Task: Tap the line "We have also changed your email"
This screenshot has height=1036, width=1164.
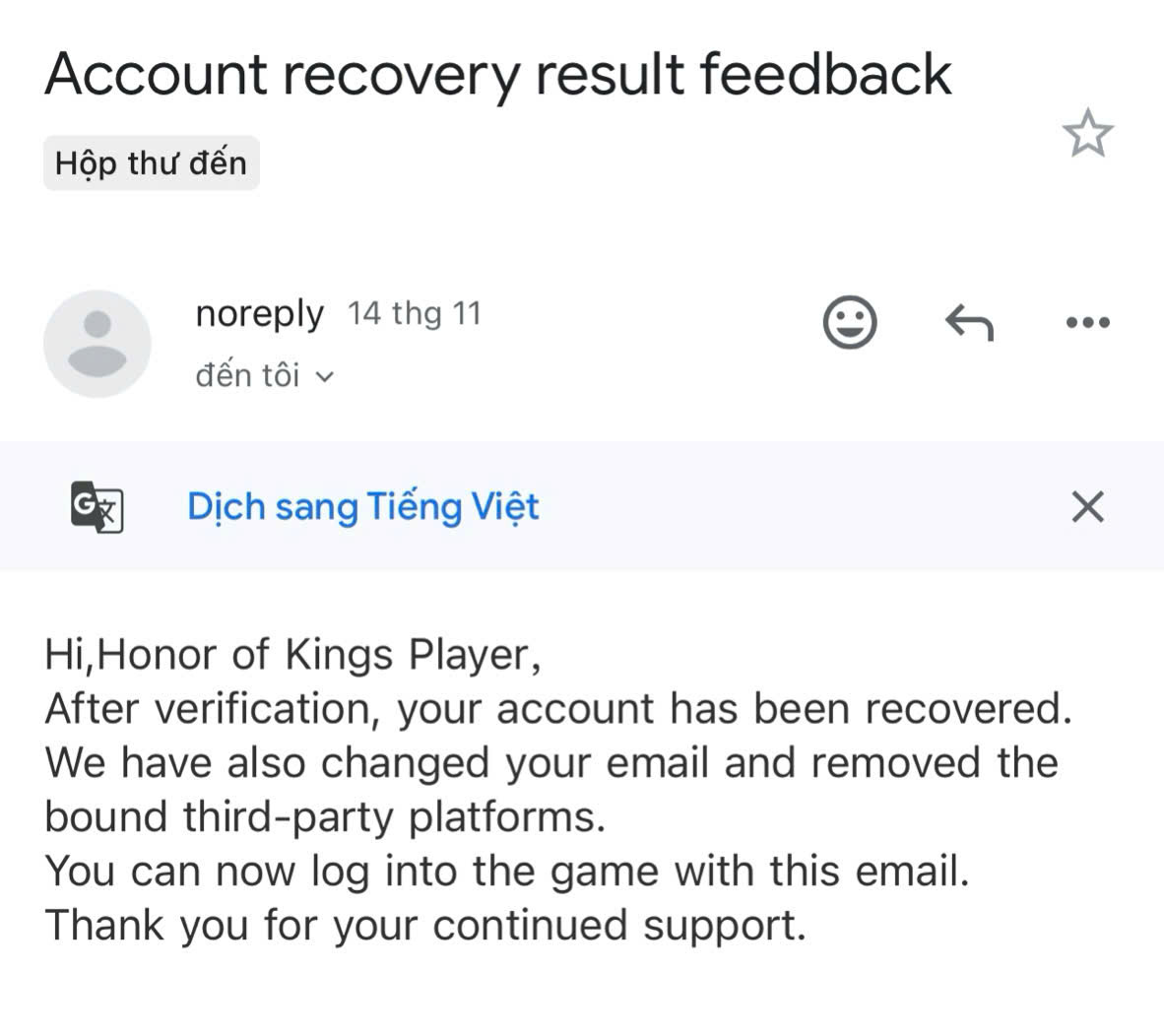Action: tap(551, 763)
